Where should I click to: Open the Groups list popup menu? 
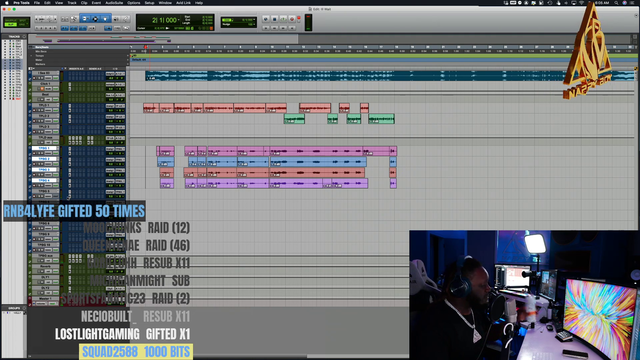pyautogui.click(x=24, y=308)
